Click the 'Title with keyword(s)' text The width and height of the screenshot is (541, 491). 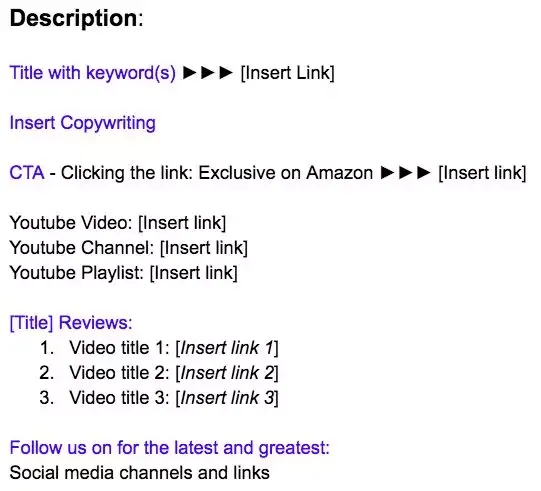[x=92, y=73]
